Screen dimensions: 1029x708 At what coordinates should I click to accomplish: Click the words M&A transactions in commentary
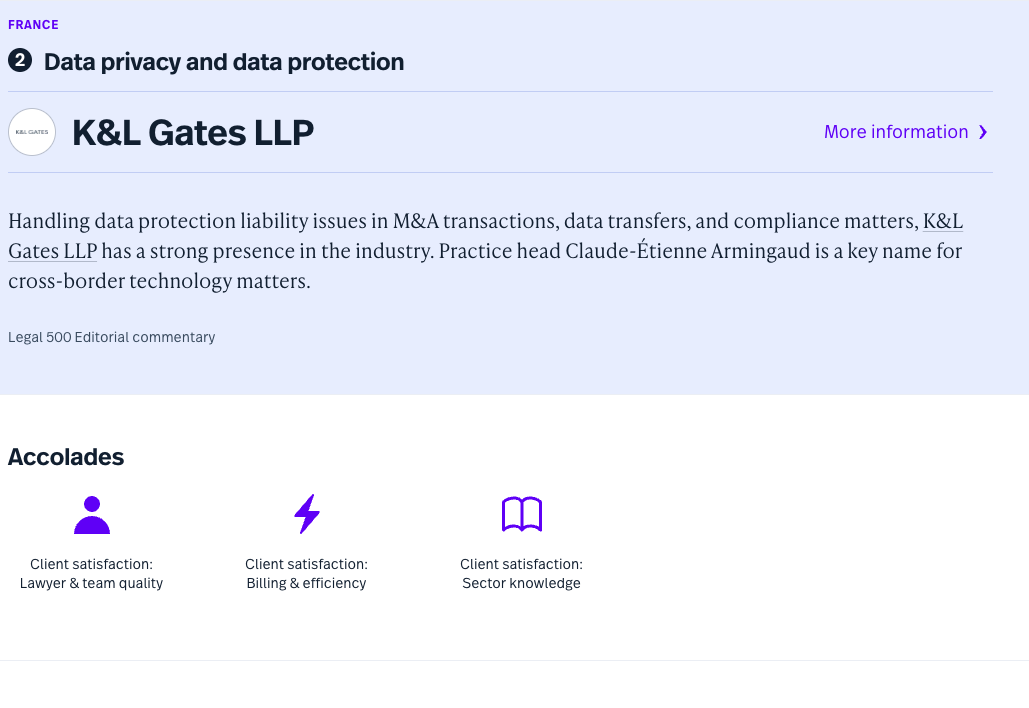tap(470, 222)
